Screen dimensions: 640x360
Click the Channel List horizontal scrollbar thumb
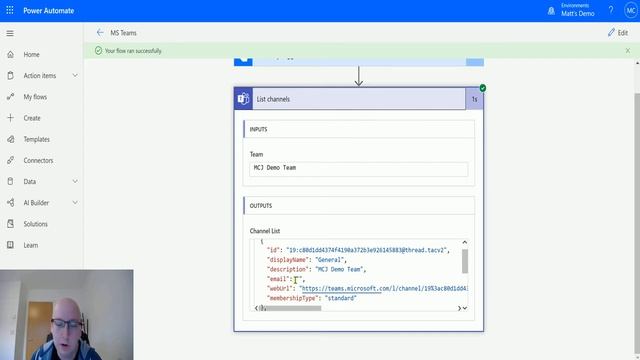(x=291, y=308)
